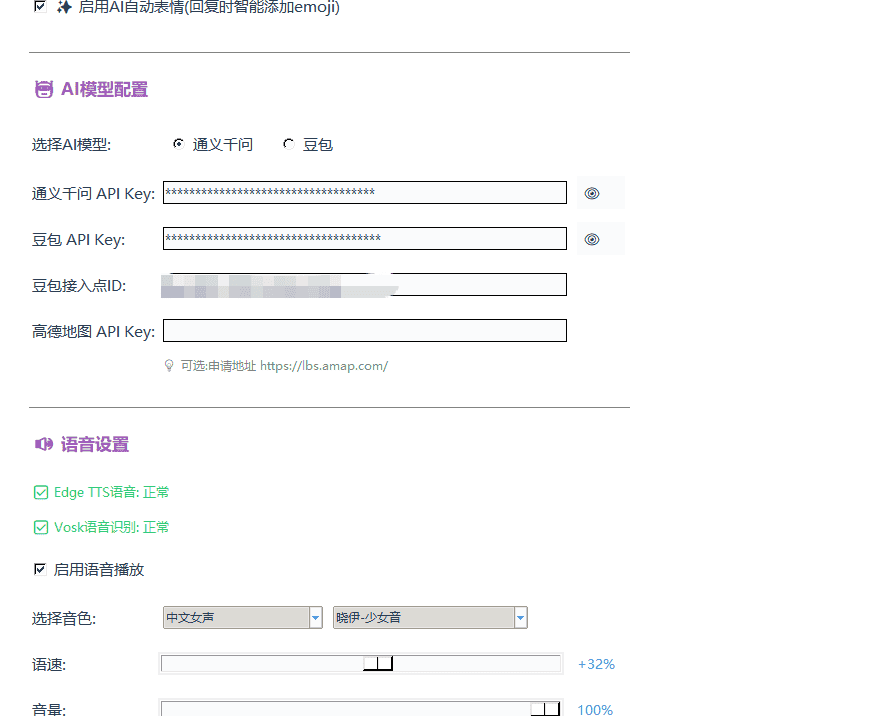Select the 通义千问 radio button
The width and height of the screenshot is (880, 716).
pos(178,143)
